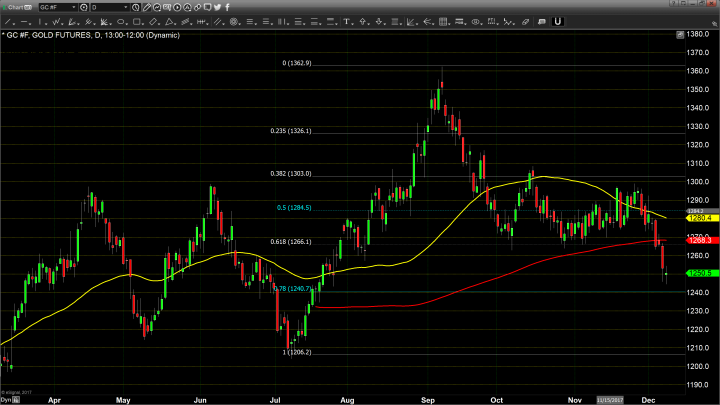720x405 pixels.
Task: Select the text annotation T tool
Action: point(347,22)
